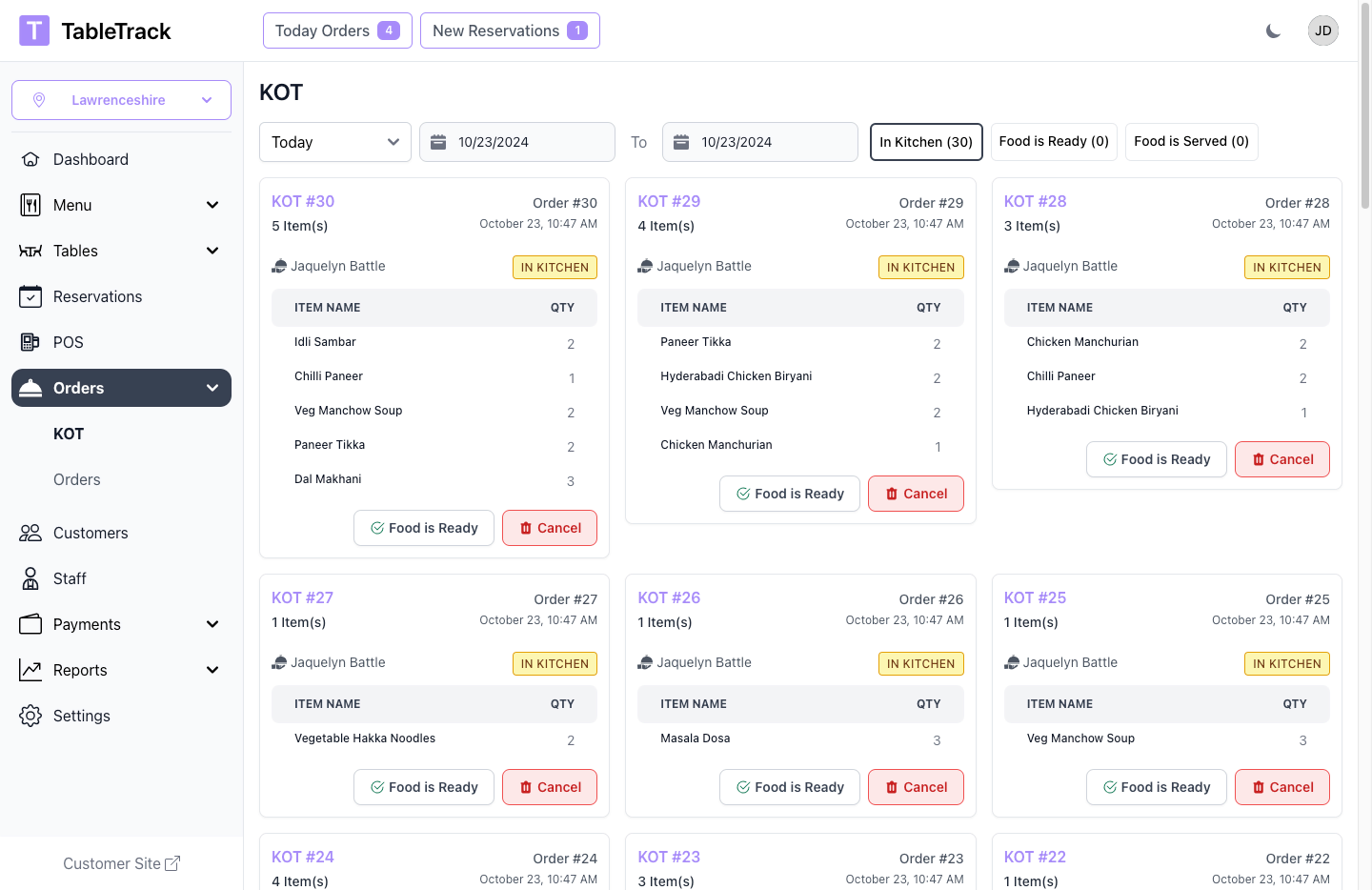Viewport: 1372px width, 890px height.
Task: Mark KOT #30 as Food is Ready
Action: click(x=424, y=528)
